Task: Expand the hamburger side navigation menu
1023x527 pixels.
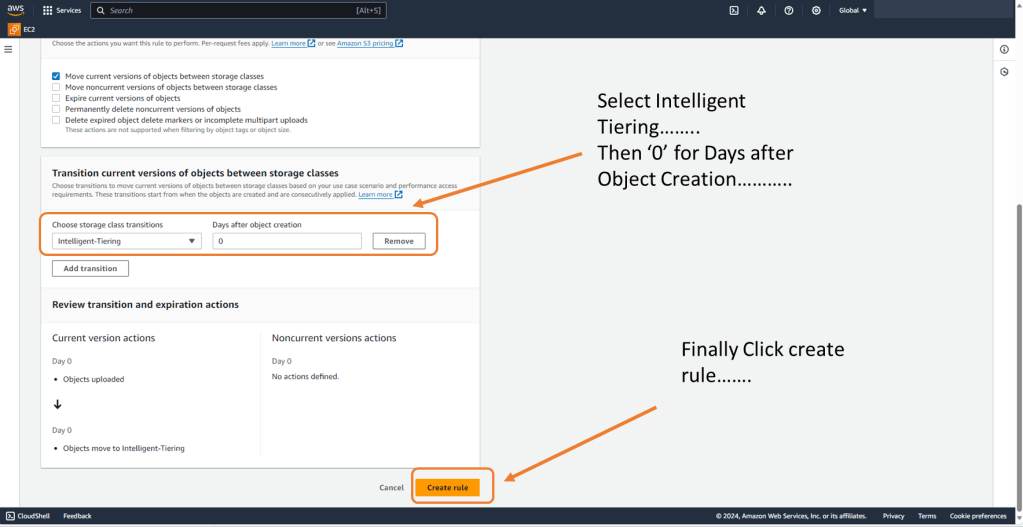Action: [9, 49]
